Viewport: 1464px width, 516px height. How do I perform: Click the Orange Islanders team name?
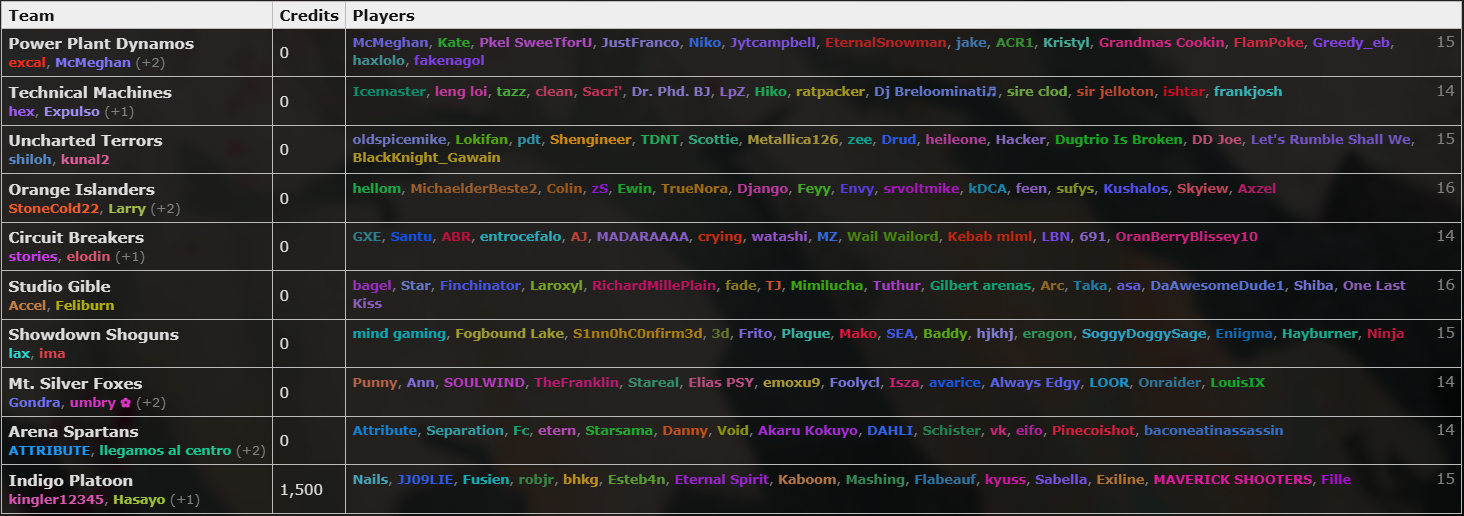[81, 190]
